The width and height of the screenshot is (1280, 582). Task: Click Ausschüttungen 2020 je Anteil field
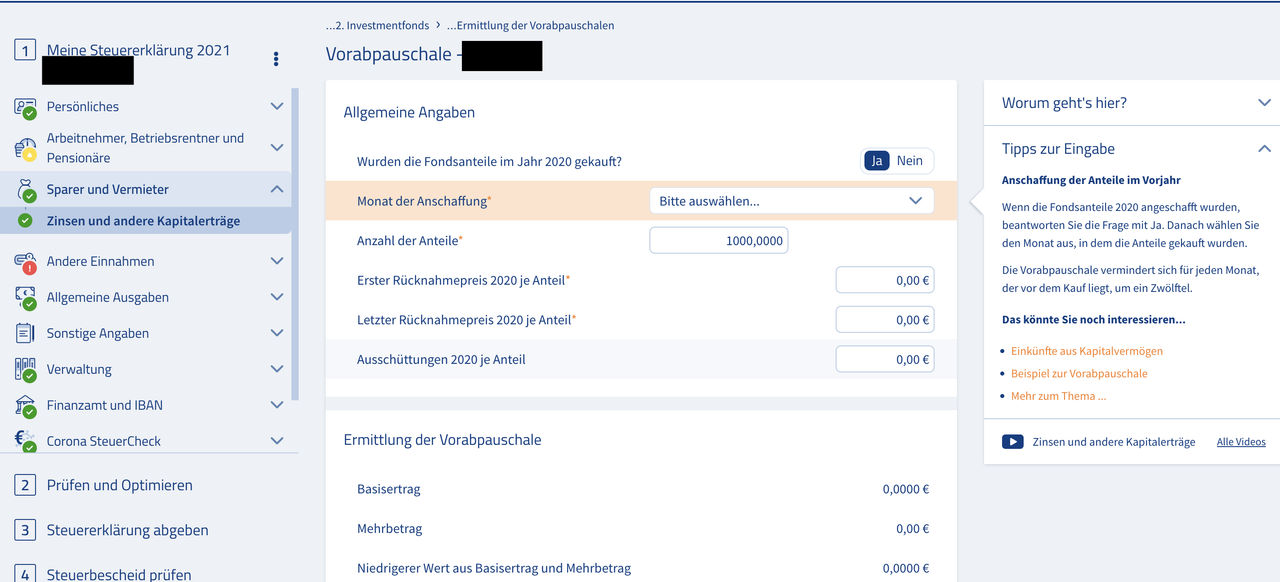[x=885, y=359]
